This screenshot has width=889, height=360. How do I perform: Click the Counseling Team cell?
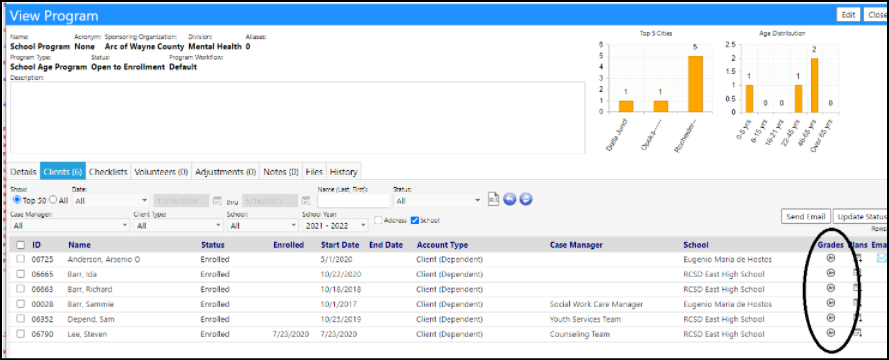pos(579,334)
